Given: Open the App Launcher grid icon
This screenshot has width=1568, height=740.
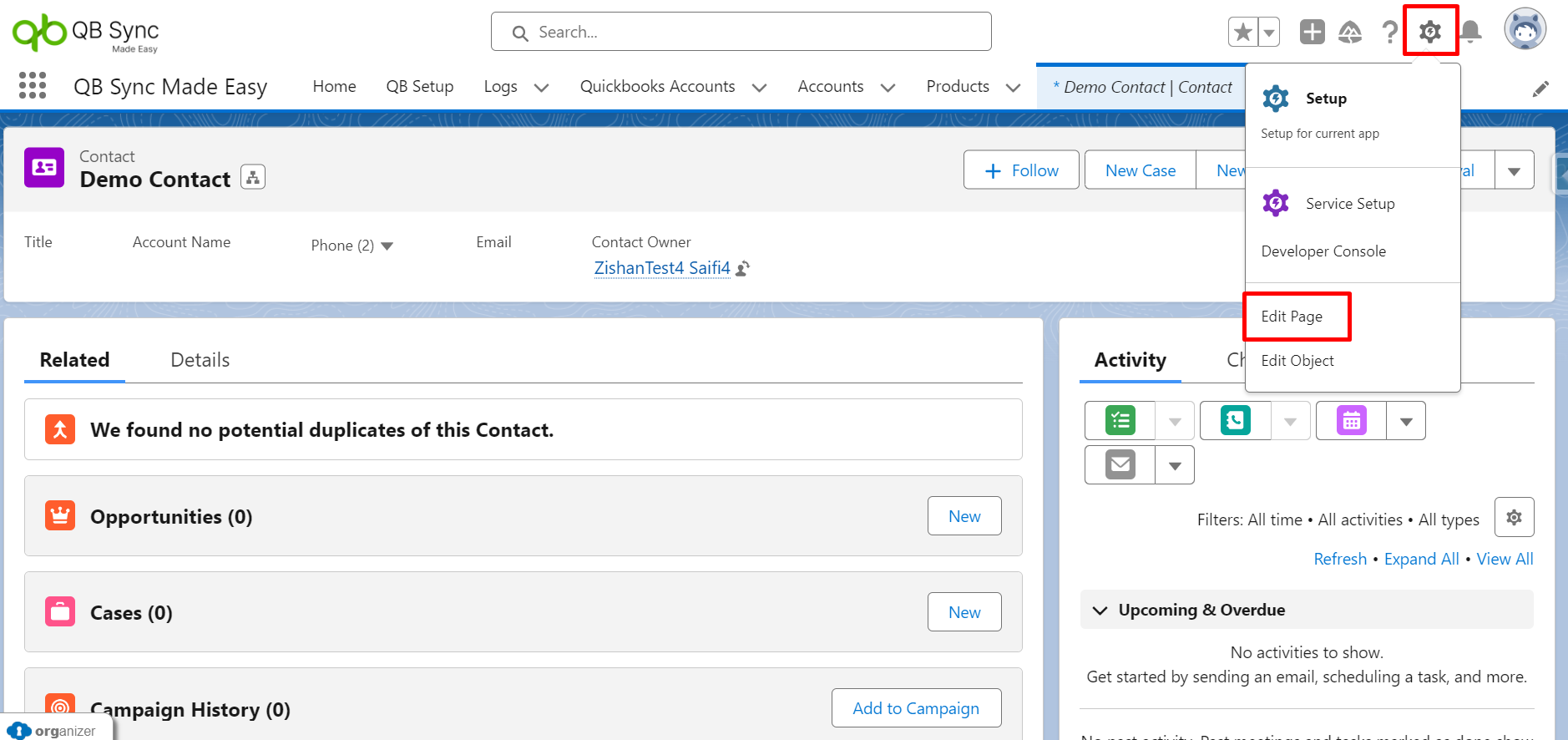Looking at the screenshot, I should (33, 85).
